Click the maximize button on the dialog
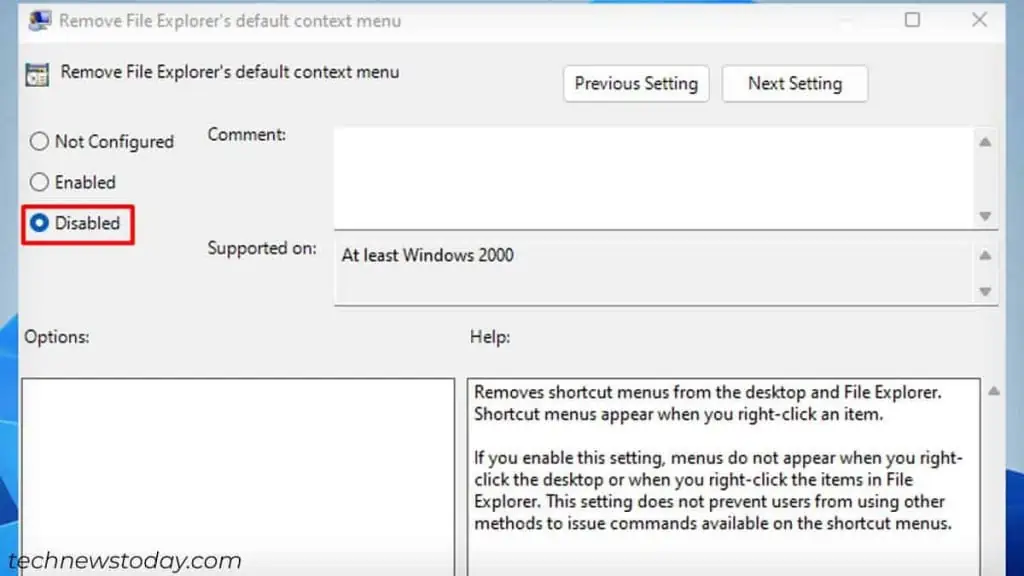The height and width of the screenshot is (576, 1024). pyautogui.click(x=912, y=20)
